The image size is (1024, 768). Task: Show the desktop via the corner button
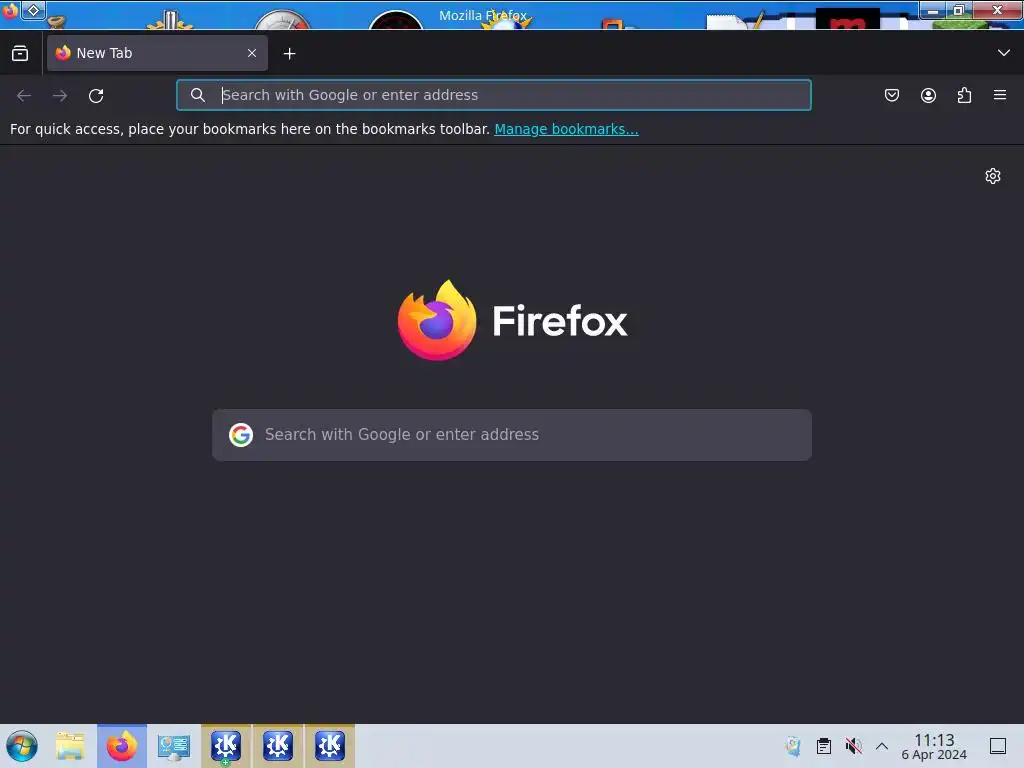point(998,746)
